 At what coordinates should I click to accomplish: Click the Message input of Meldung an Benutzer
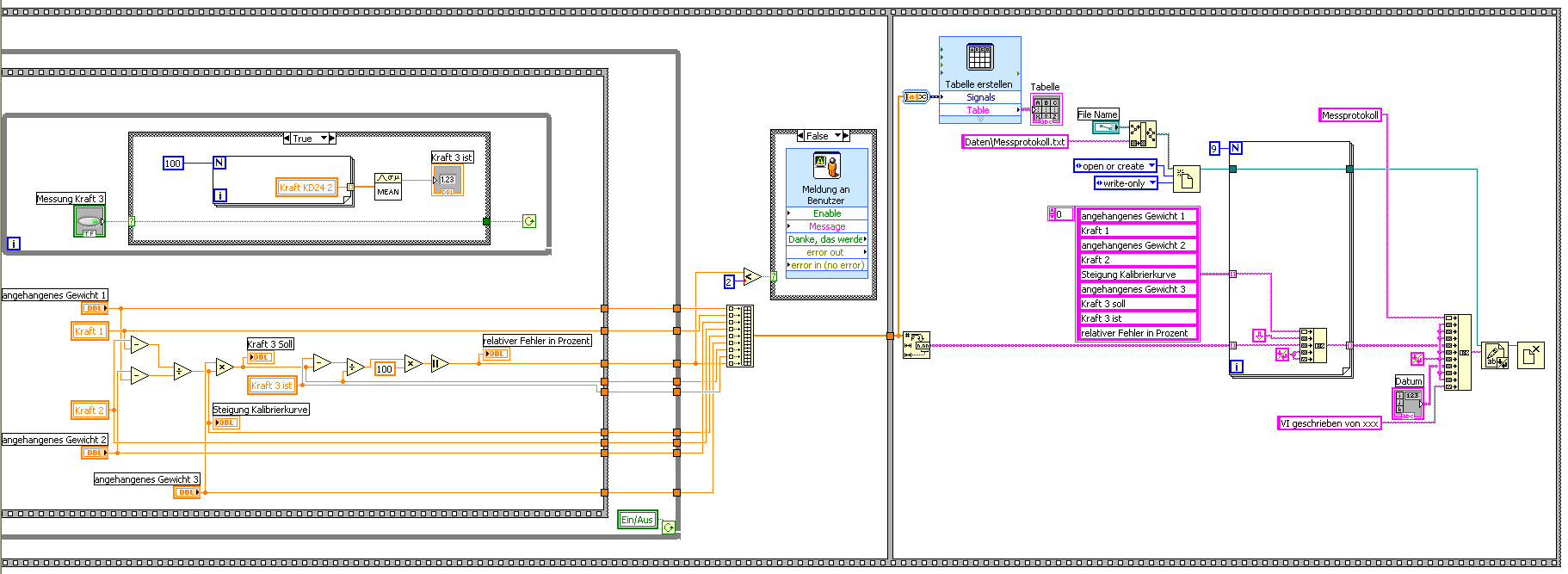click(x=827, y=226)
